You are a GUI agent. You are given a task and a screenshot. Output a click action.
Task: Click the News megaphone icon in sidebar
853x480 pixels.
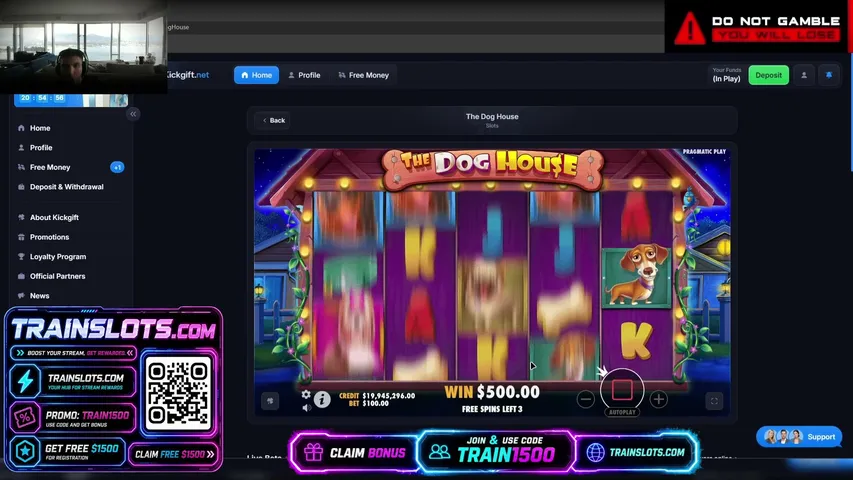tap(21, 296)
